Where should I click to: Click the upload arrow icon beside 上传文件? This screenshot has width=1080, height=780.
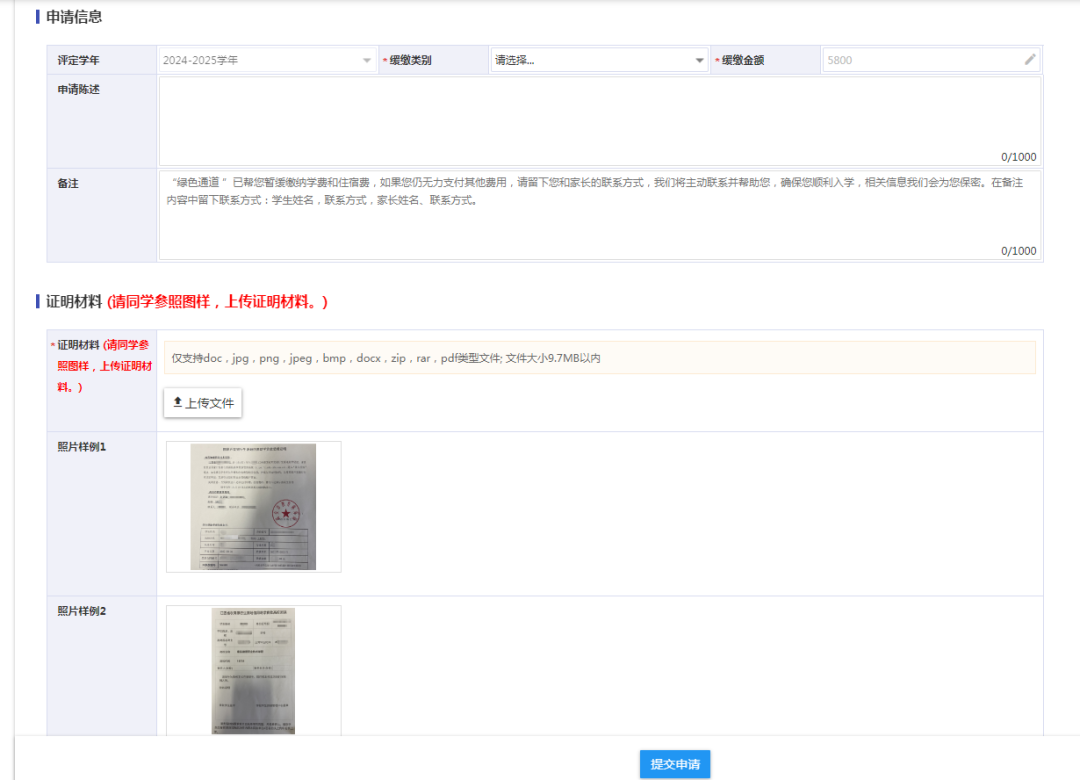coord(178,402)
